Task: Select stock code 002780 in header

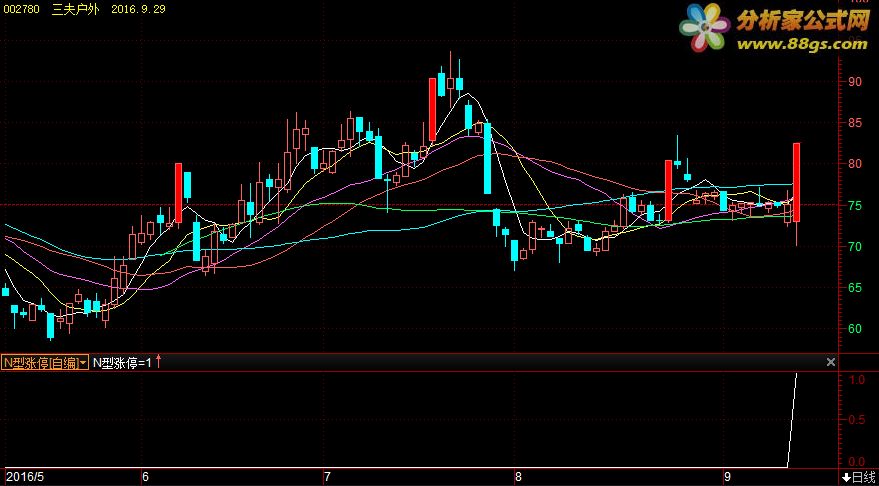Action: pyautogui.click(x=22, y=9)
